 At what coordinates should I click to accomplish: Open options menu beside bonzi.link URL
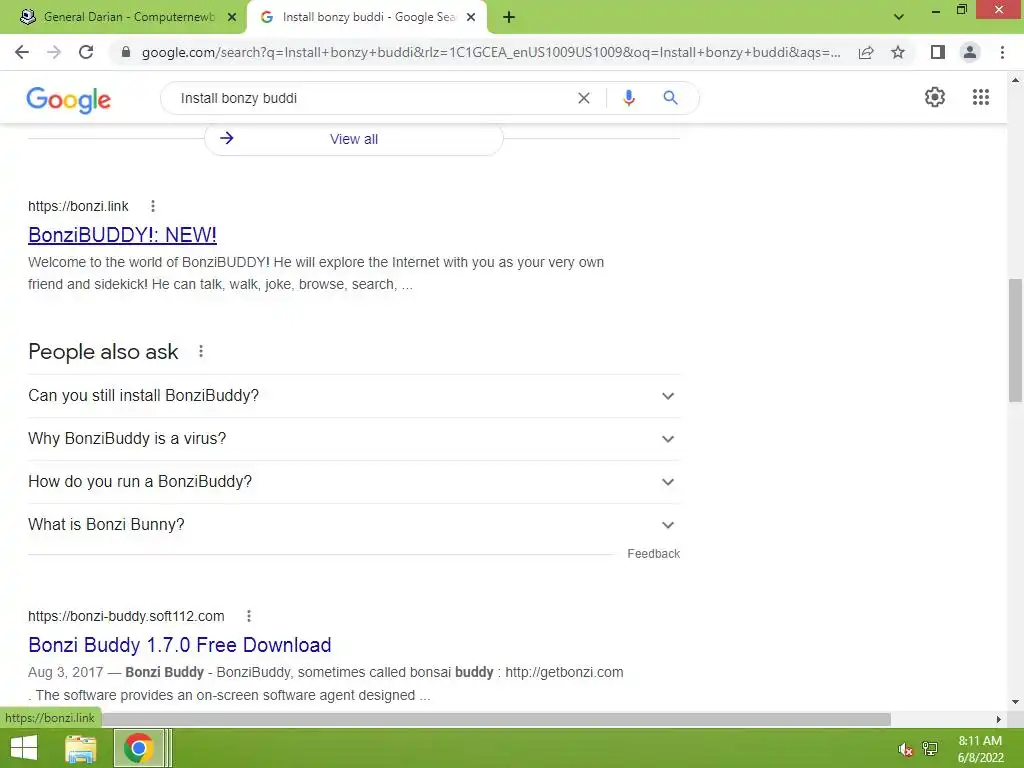pos(153,206)
